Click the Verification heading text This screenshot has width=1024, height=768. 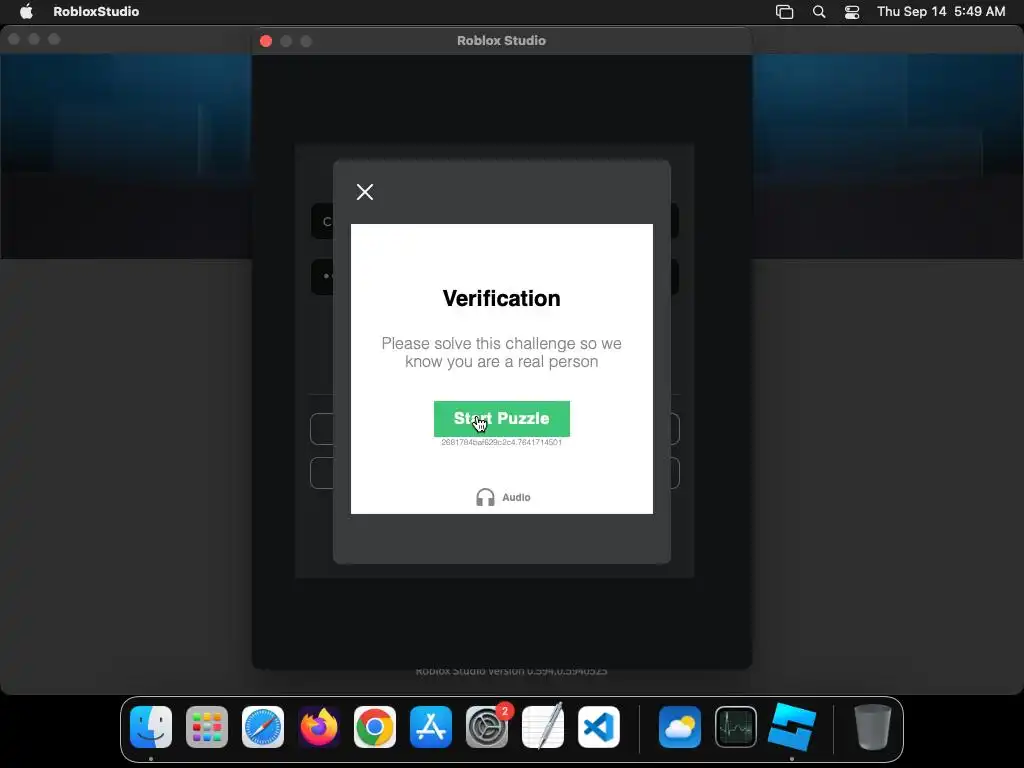[502, 298]
